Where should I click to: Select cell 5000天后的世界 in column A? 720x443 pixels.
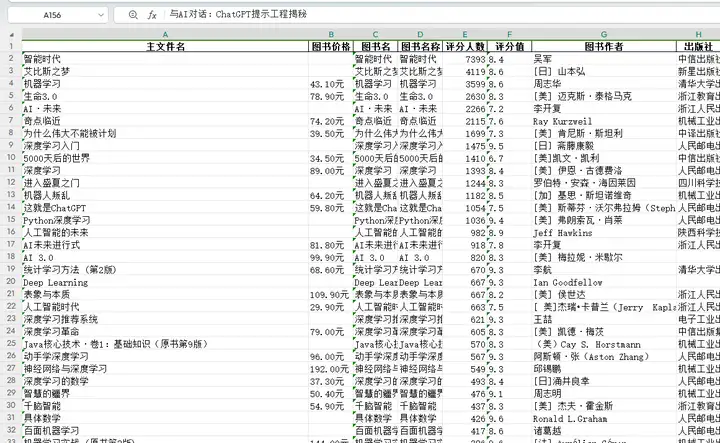click(x=165, y=158)
